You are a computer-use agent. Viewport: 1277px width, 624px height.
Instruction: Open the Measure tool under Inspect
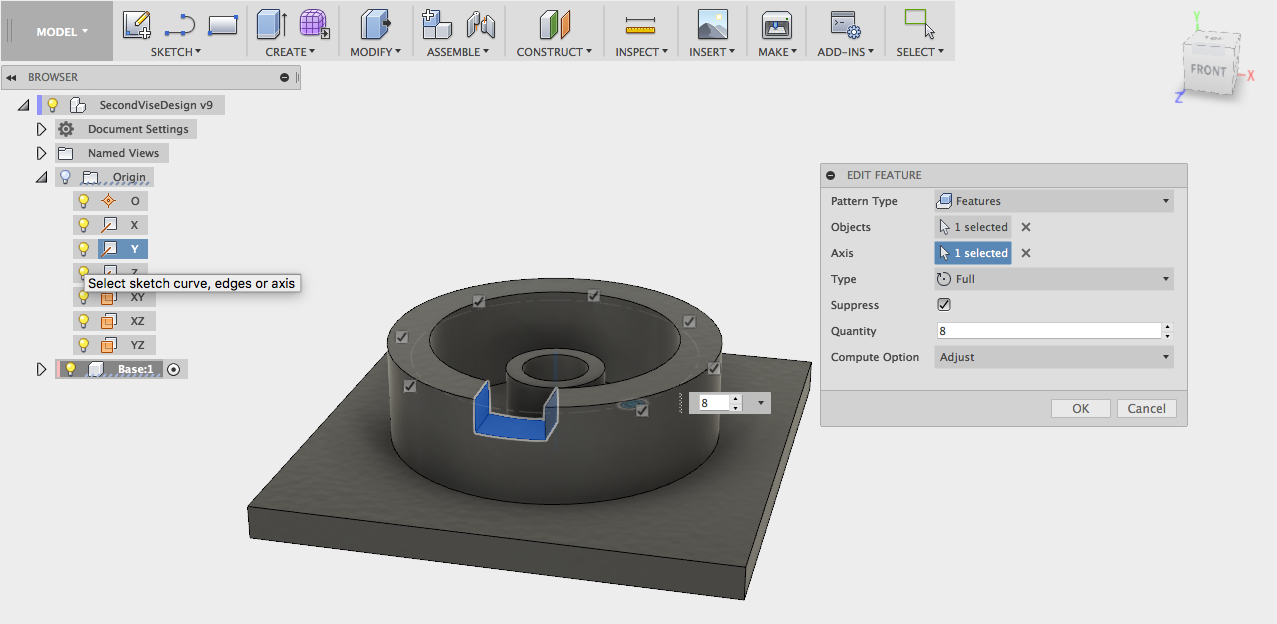(640, 23)
